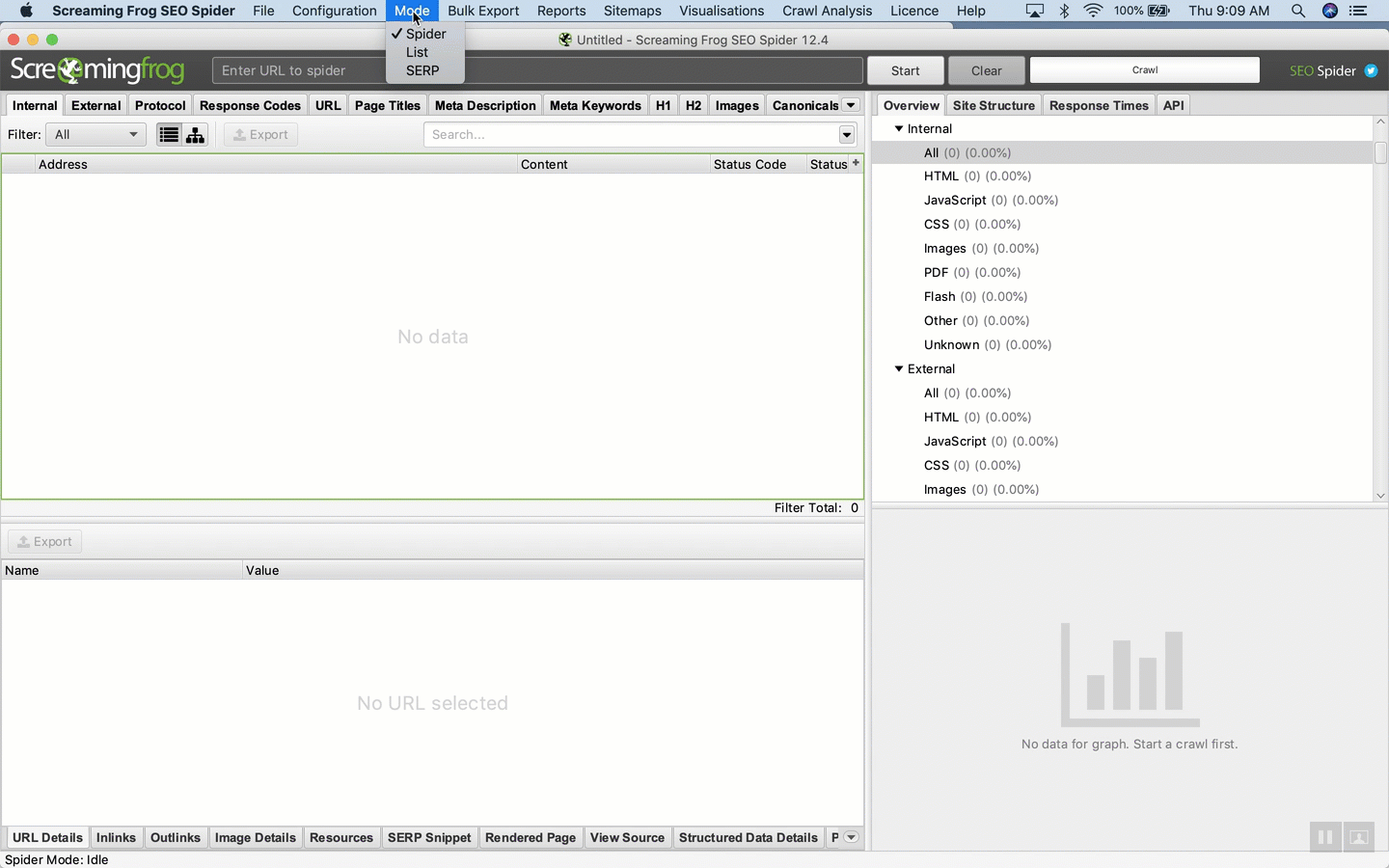This screenshot has width=1389, height=868.
Task: Select SERP mode in the Mode menu
Action: pyautogui.click(x=425, y=70)
